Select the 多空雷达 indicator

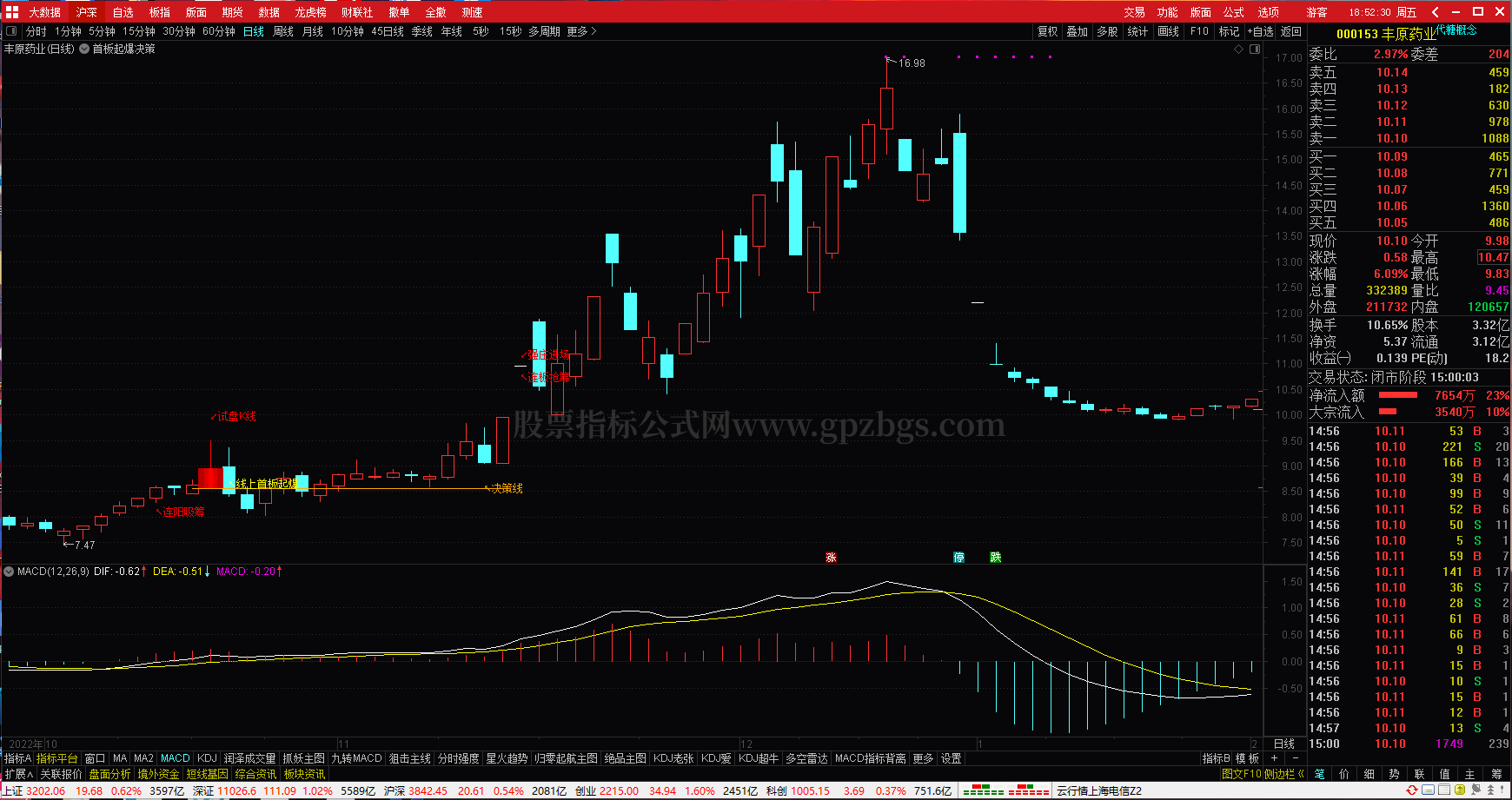(806, 758)
